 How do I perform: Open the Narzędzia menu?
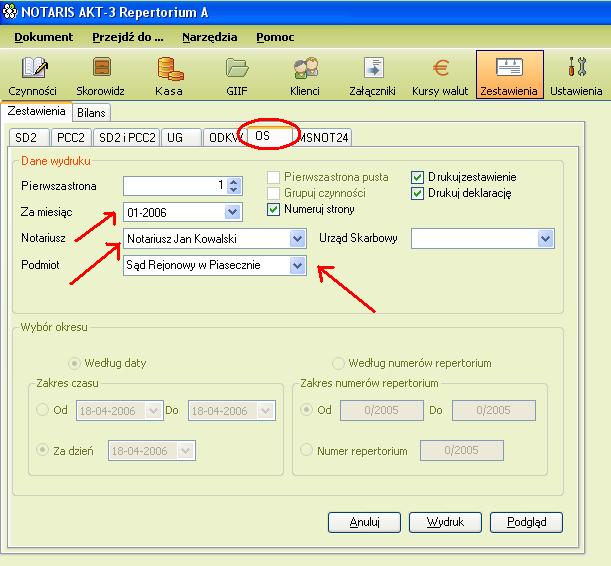click(x=210, y=37)
